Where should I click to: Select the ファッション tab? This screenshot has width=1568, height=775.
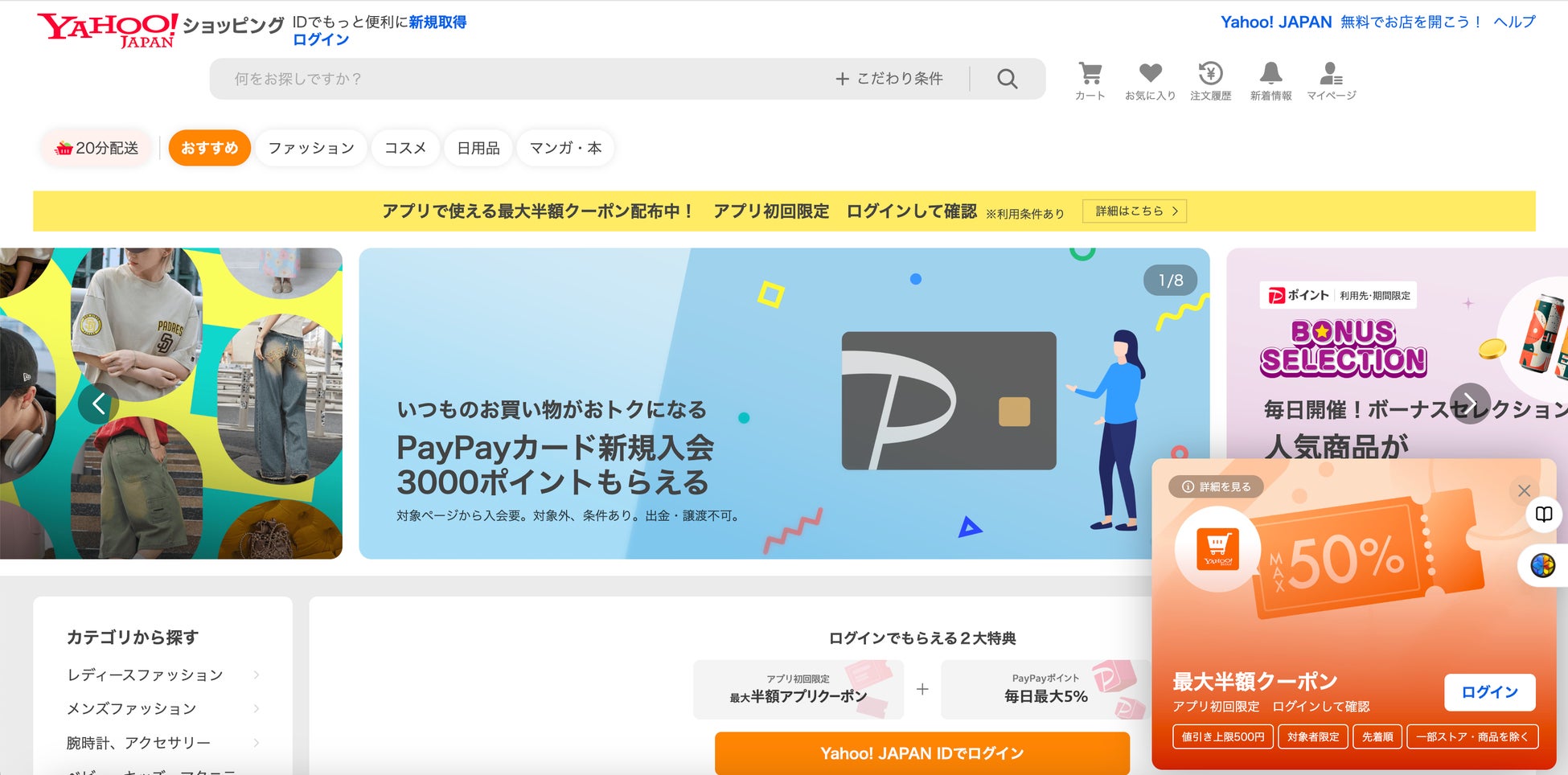click(x=311, y=148)
